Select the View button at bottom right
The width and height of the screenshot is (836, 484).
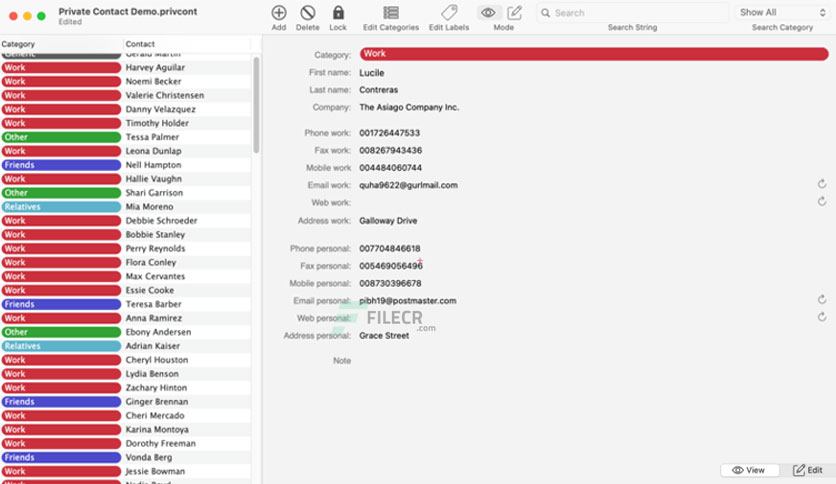pos(749,470)
